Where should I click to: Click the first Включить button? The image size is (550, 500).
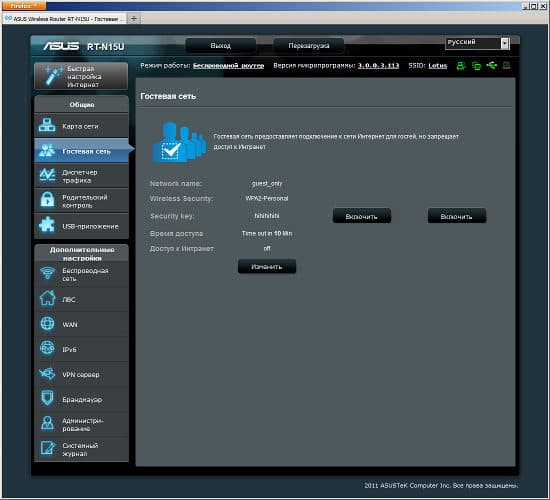click(x=362, y=216)
